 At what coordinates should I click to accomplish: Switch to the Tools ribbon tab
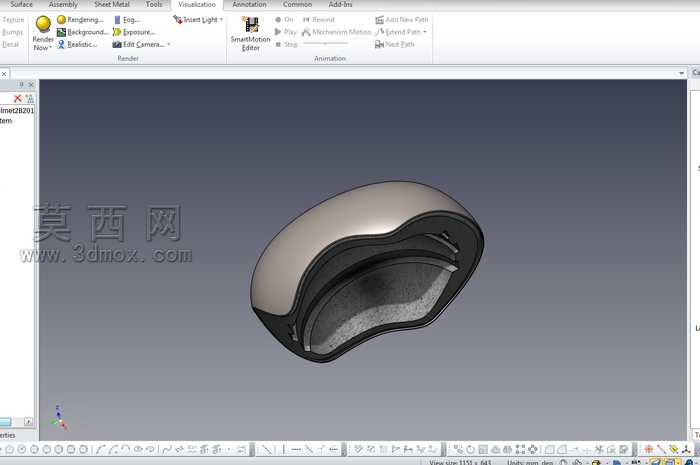pos(154,4)
